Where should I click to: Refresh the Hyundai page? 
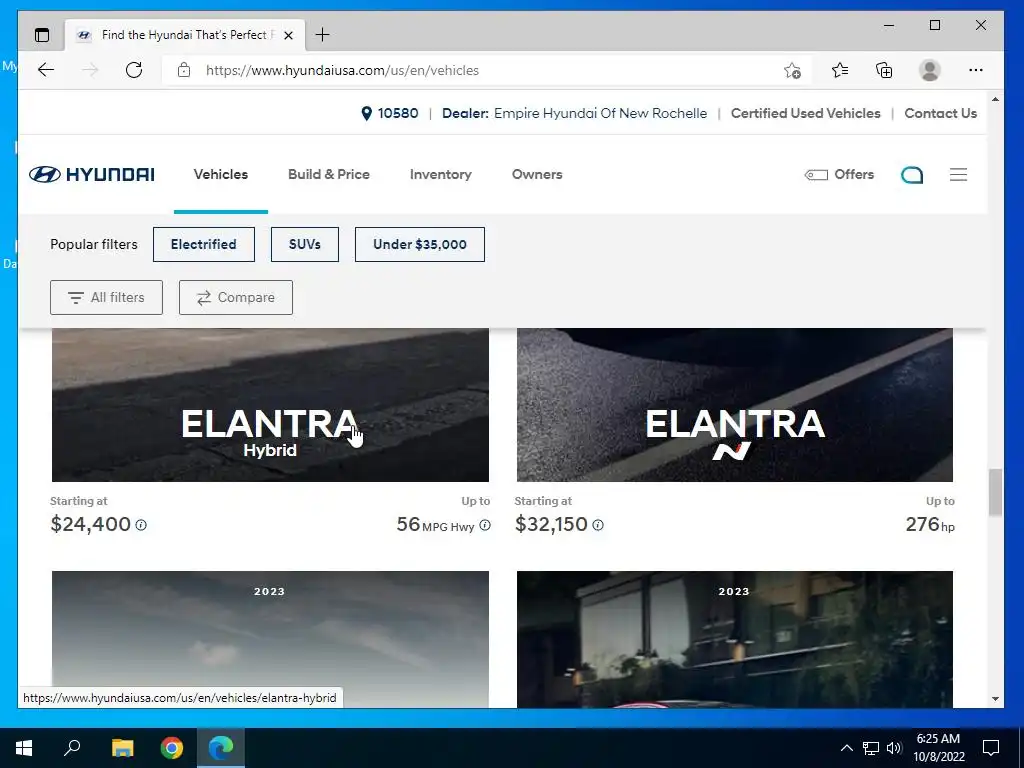pyautogui.click(x=134, y=70)
